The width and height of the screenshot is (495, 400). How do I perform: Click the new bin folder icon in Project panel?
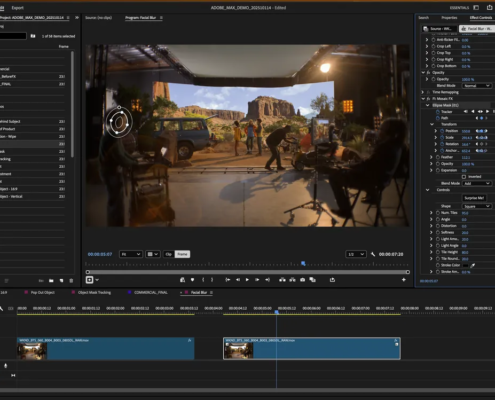[x=51, y=281]
